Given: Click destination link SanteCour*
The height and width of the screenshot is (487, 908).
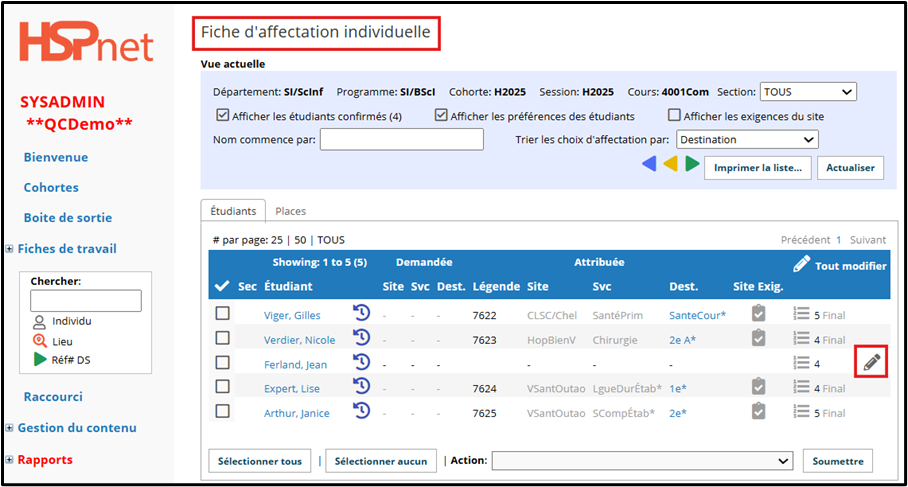Looking at the screenshot, I should [x=697, y=316].
